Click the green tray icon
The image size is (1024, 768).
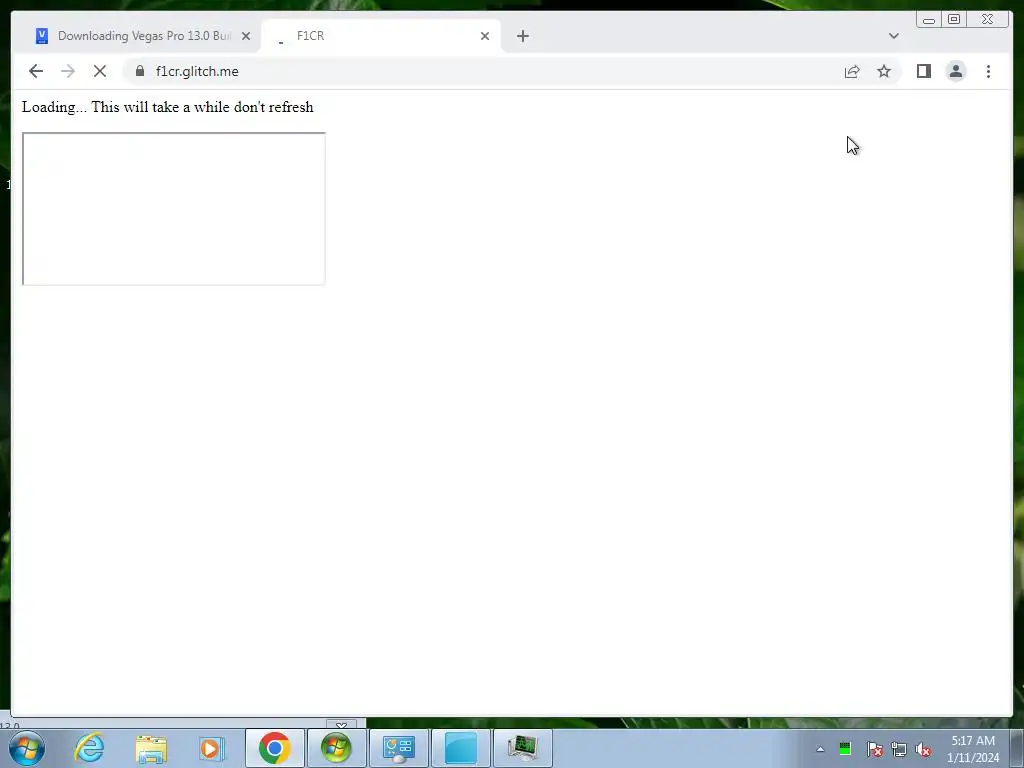[844, 749]
